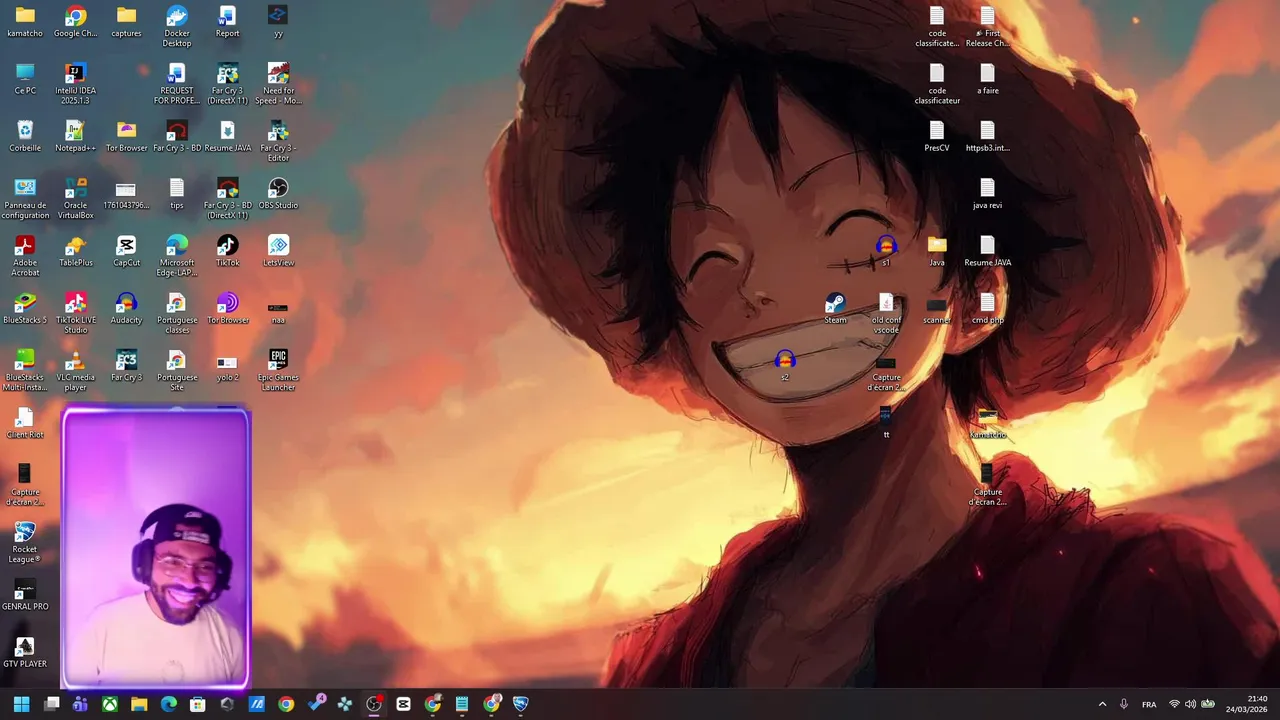Open the Ce PC icon

(x=25, y=79)
